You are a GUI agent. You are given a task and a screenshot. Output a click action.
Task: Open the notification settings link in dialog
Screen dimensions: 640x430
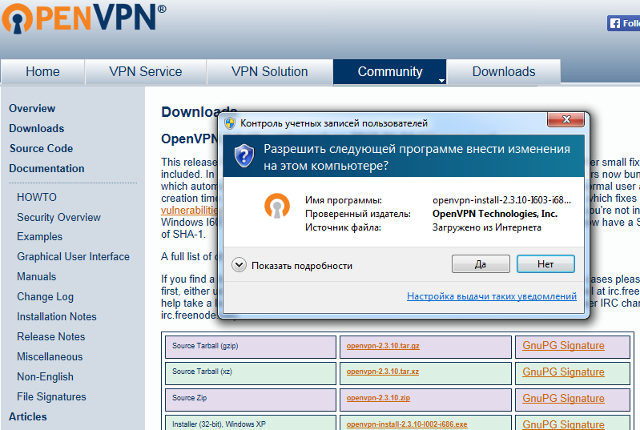(492, 296)
